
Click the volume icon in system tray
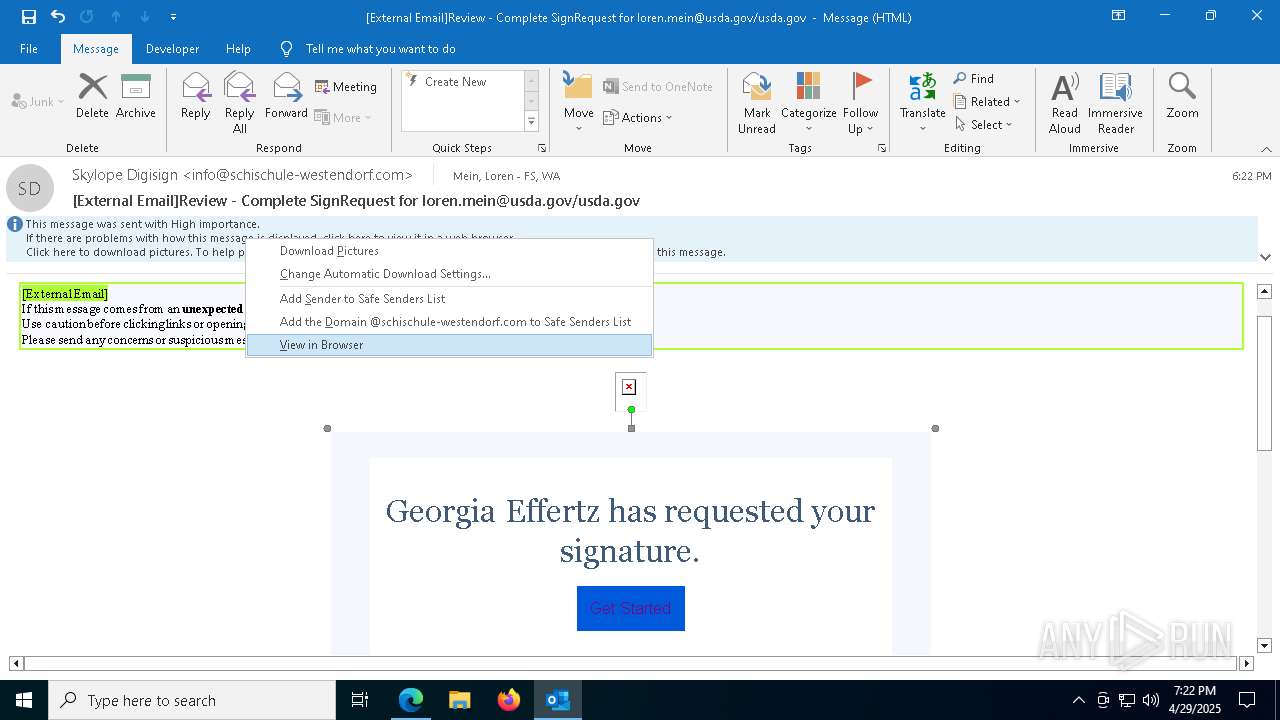pyautogui.click(x=1151, y=700)
